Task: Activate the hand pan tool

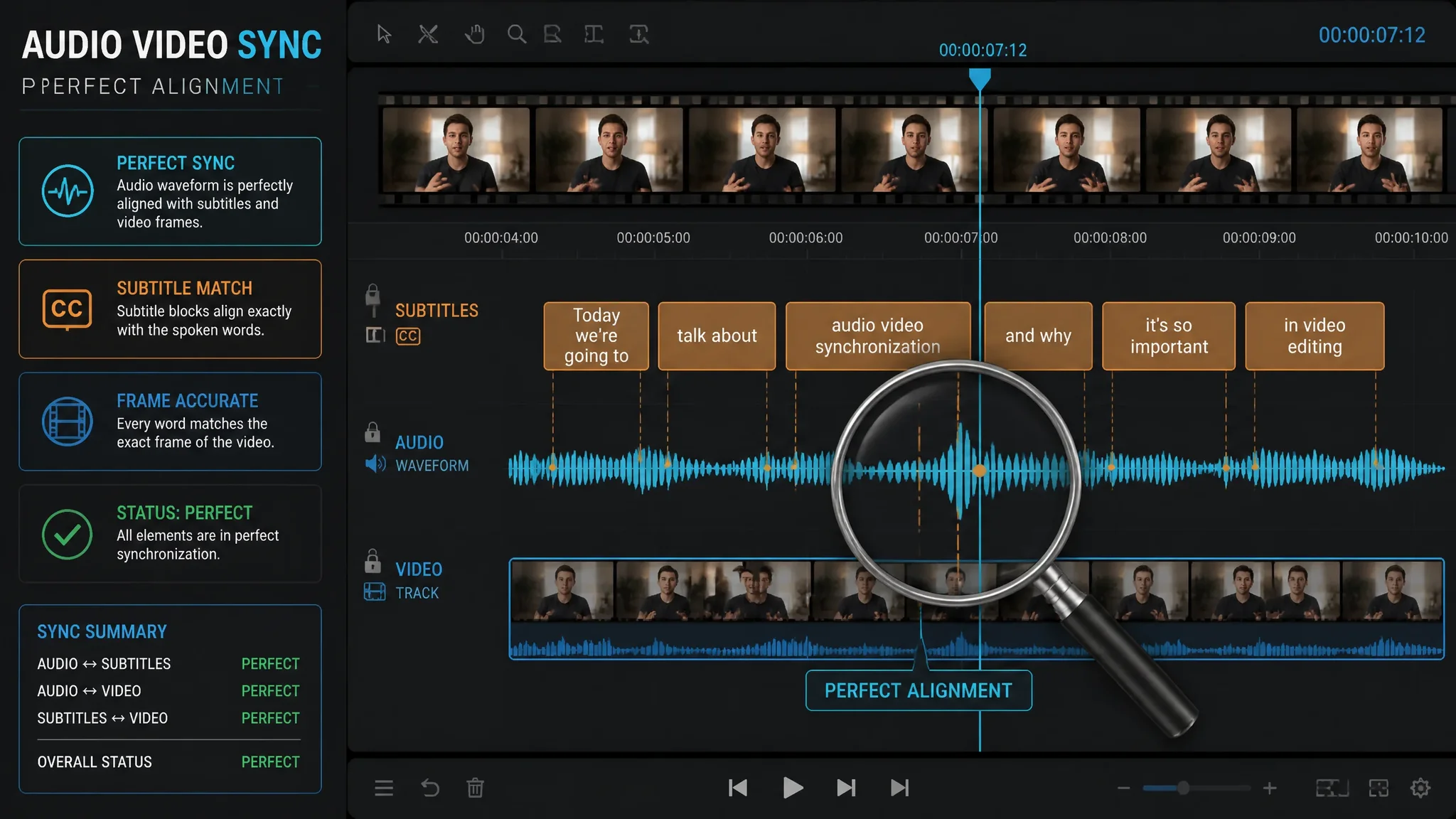Action: pos(474,34)
